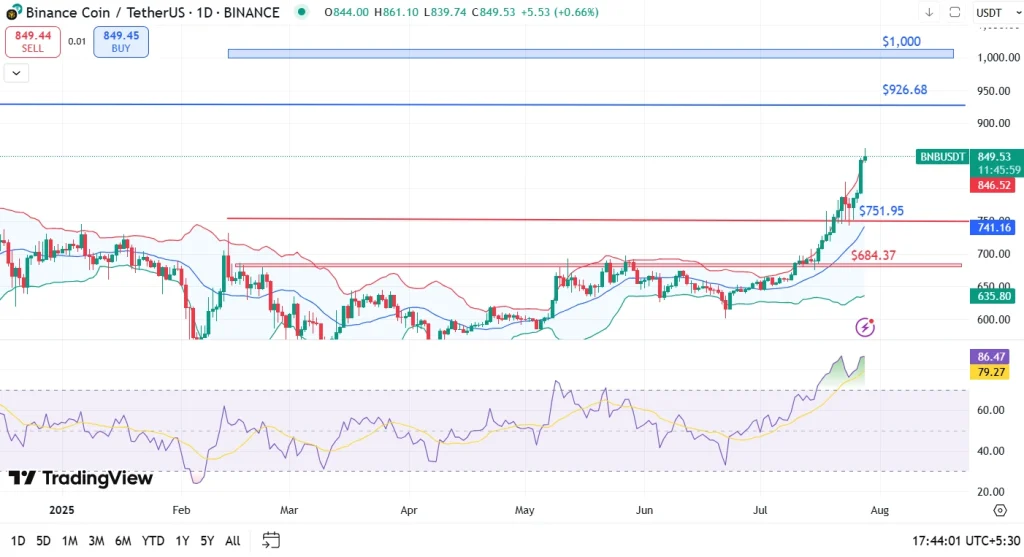The height and width of the screenshot is (557, 1024).
Task: Open the go-to-date calendar icon
Action: click(271, 540)
